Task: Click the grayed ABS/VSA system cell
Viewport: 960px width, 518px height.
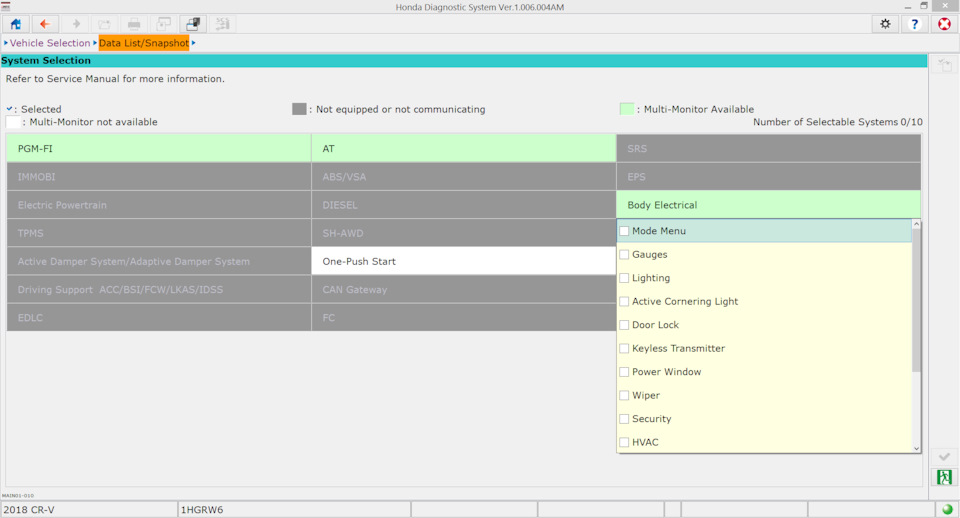Action: pyautogui.click(x=463, y=177)
